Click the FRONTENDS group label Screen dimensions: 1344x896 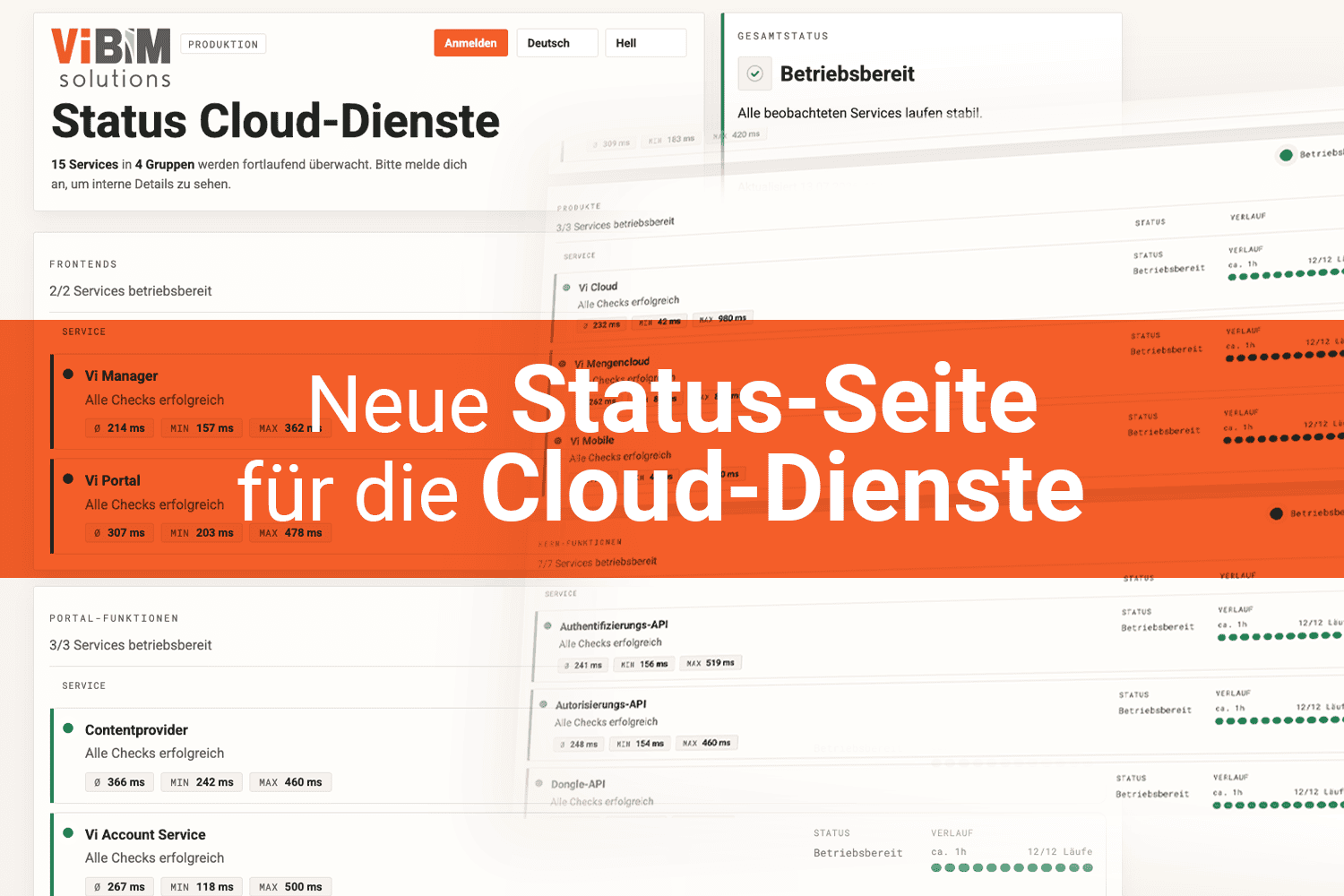pos(83,264)
